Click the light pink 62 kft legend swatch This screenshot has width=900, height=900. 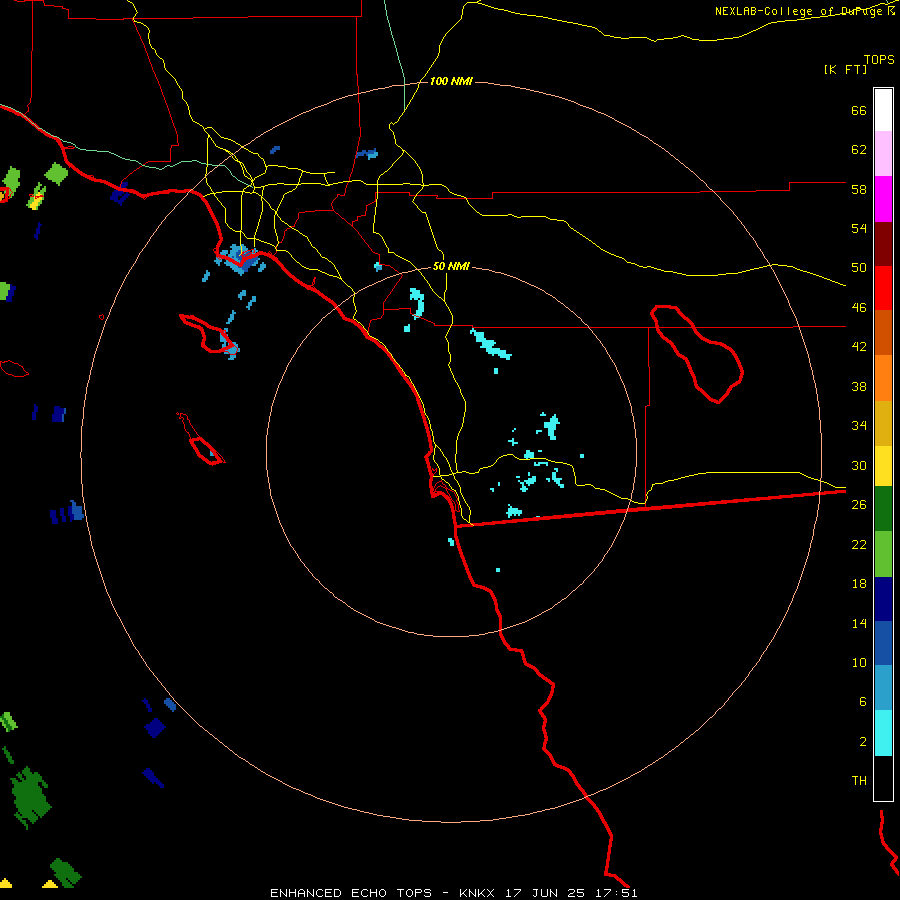click(883, 154)
